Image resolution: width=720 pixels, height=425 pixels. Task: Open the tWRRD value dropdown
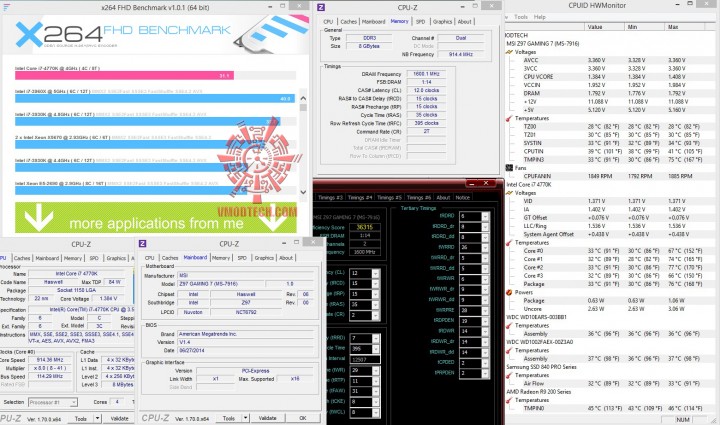coord(485,248)
